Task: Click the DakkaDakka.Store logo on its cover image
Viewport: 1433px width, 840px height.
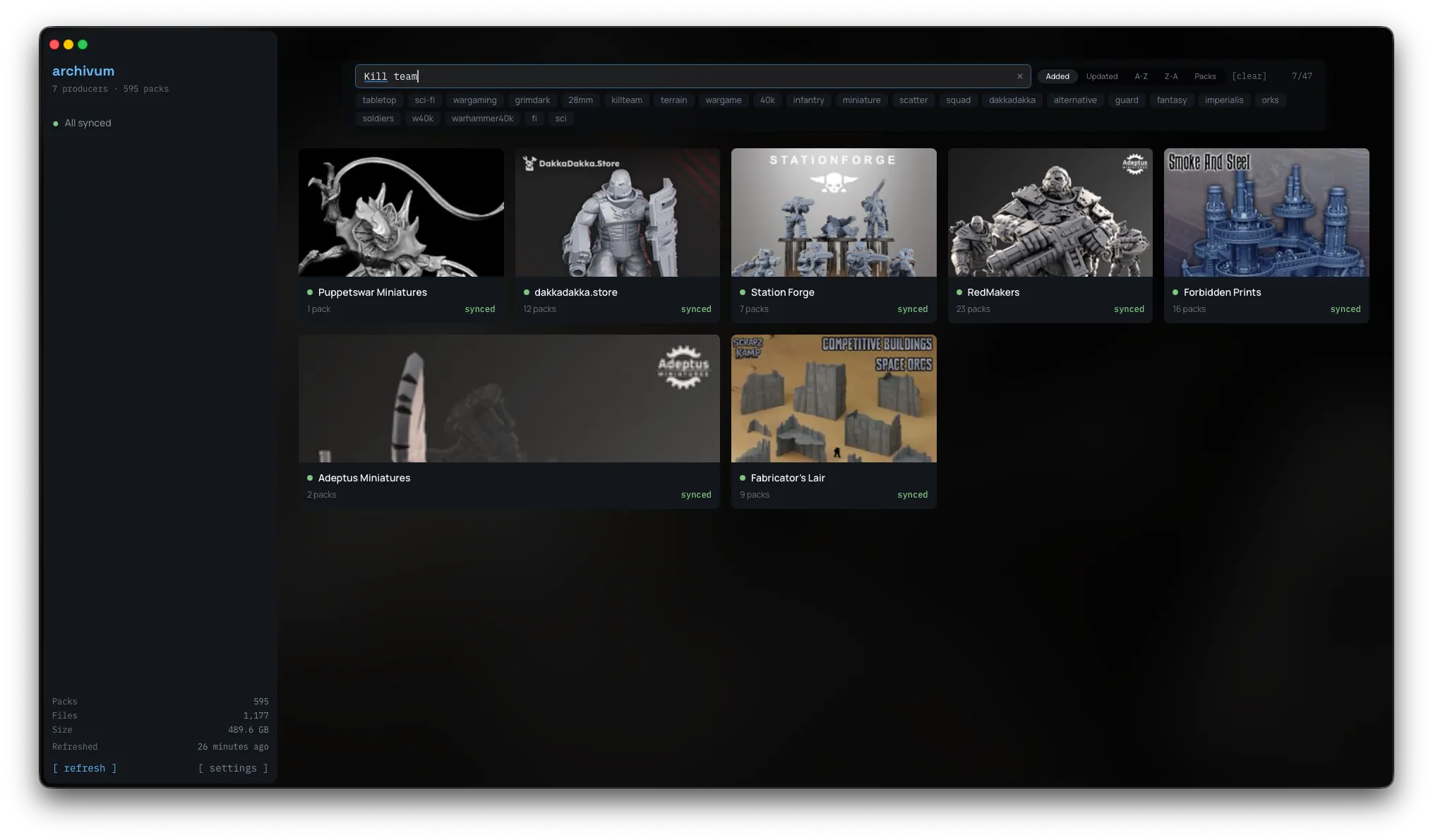Action: (572, 163)
